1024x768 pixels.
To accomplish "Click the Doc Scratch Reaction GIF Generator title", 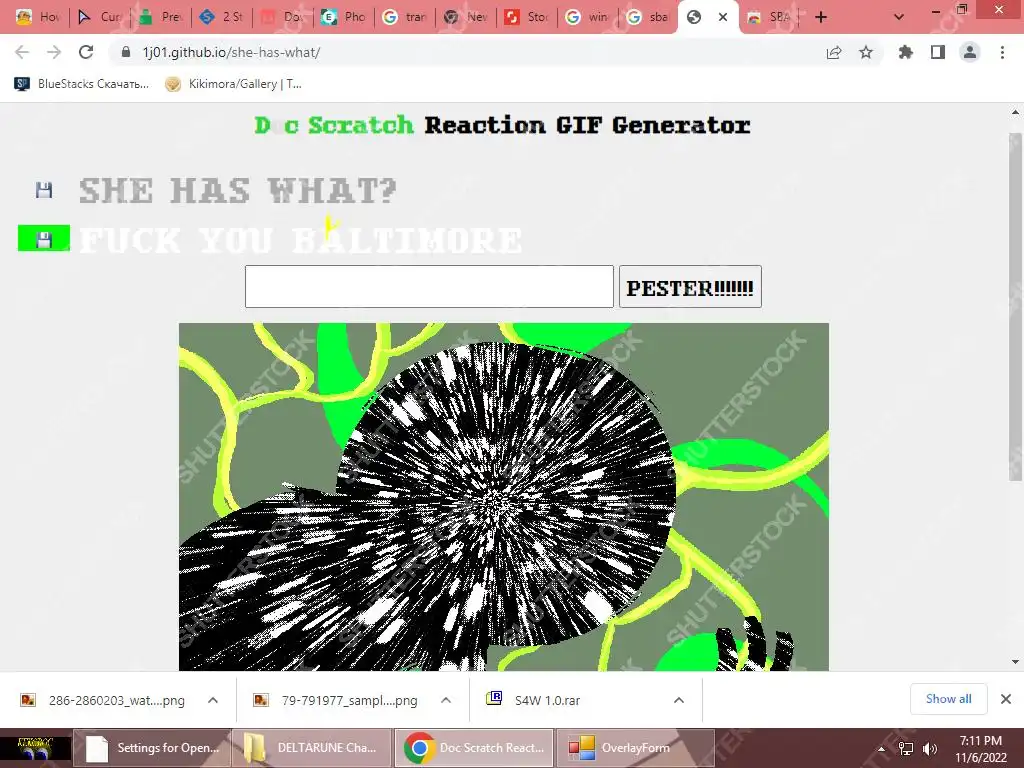I will [x=502, y=125].
